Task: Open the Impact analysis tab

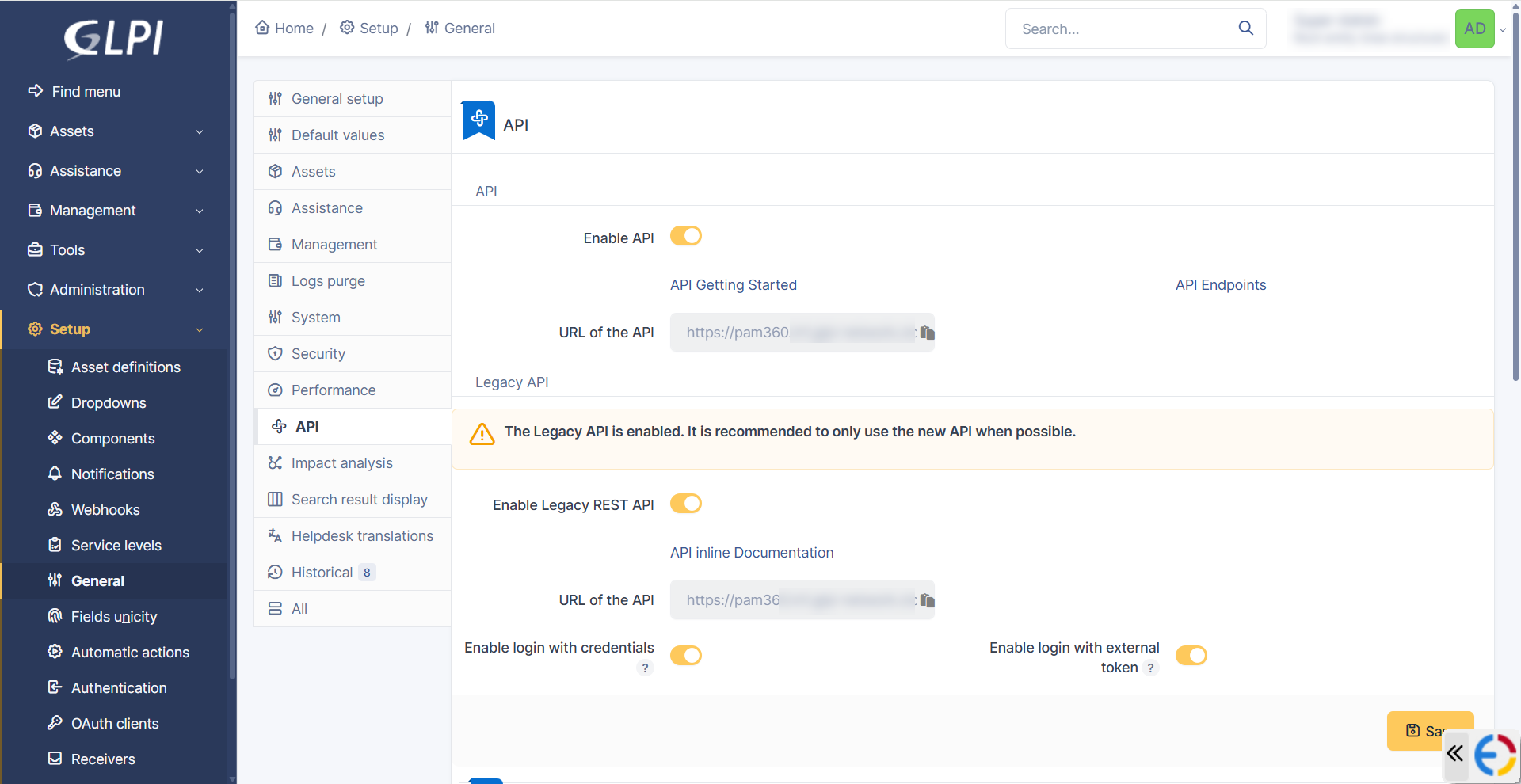Action: tap(353, 463)
